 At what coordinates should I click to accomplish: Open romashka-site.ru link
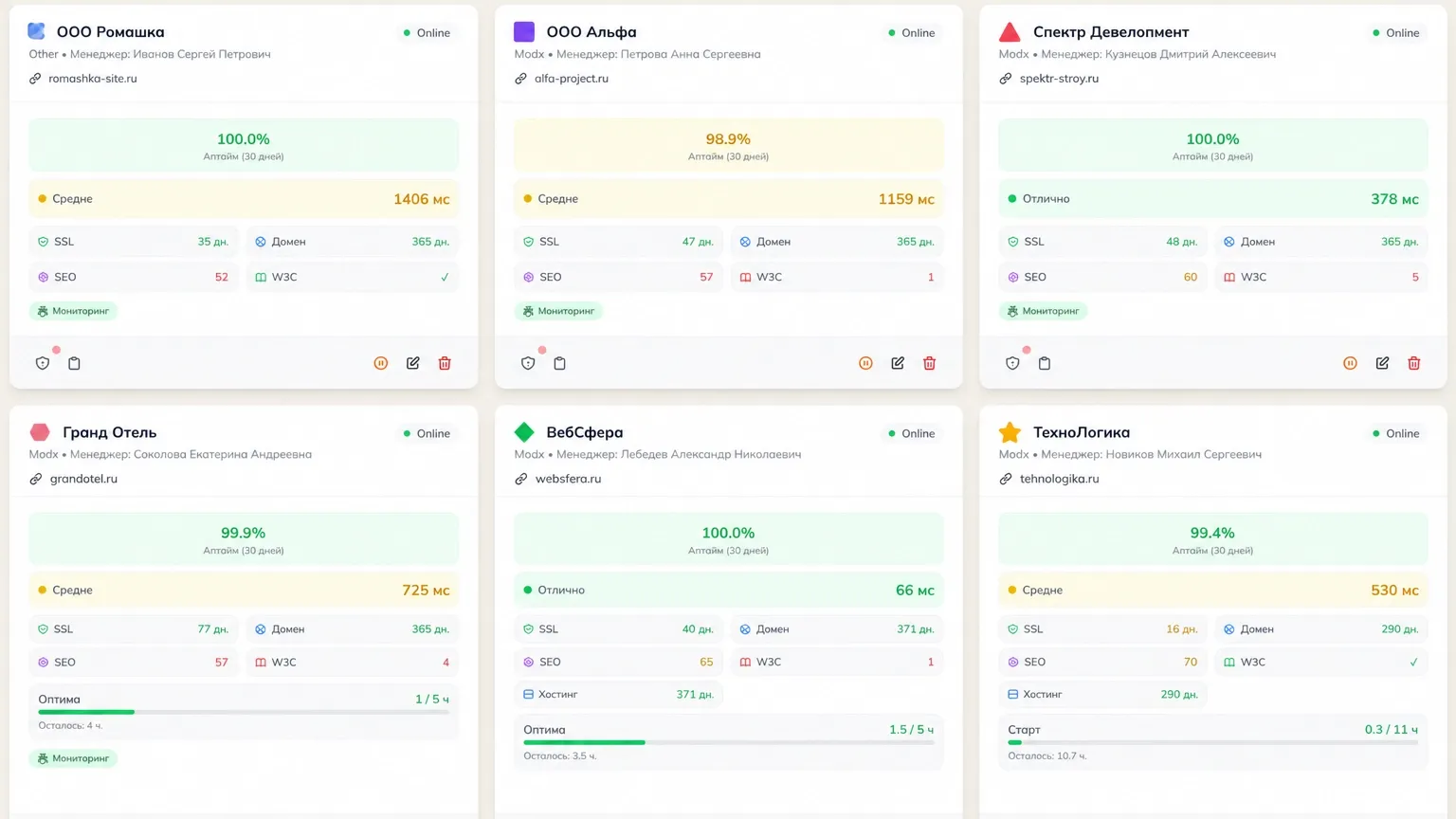tap(93, 79)
